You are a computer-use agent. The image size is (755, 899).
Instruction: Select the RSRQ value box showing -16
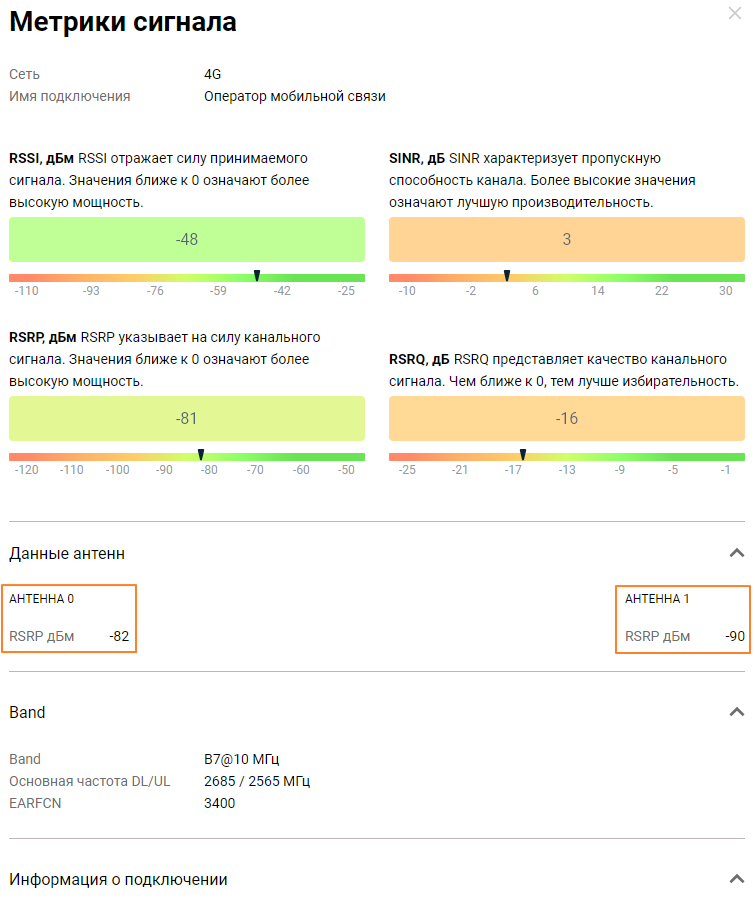[566, 418]
